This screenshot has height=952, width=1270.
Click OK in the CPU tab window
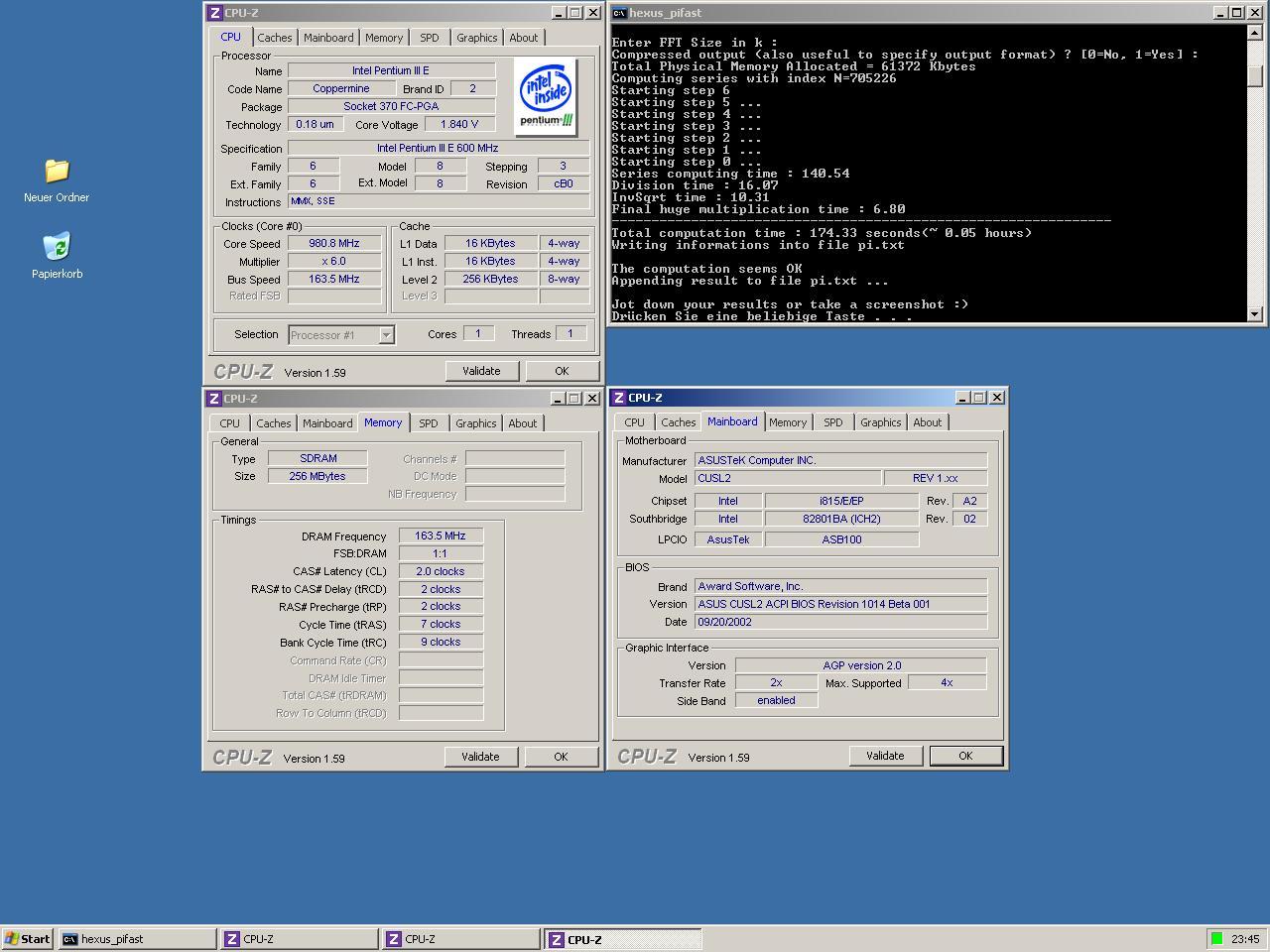click(562, 371)
